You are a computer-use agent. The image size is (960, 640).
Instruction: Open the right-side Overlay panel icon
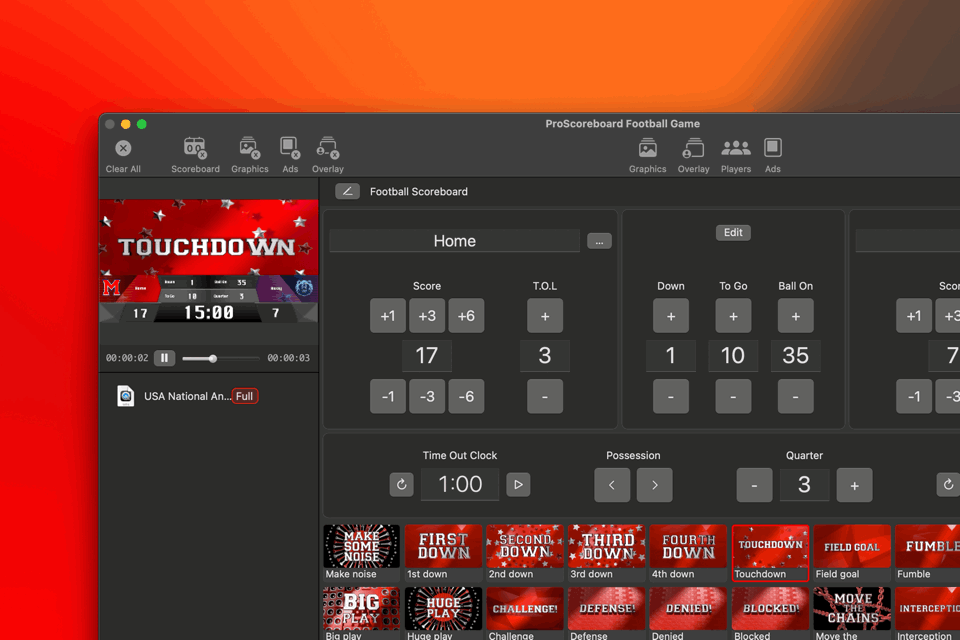click(x=693, y=149)
